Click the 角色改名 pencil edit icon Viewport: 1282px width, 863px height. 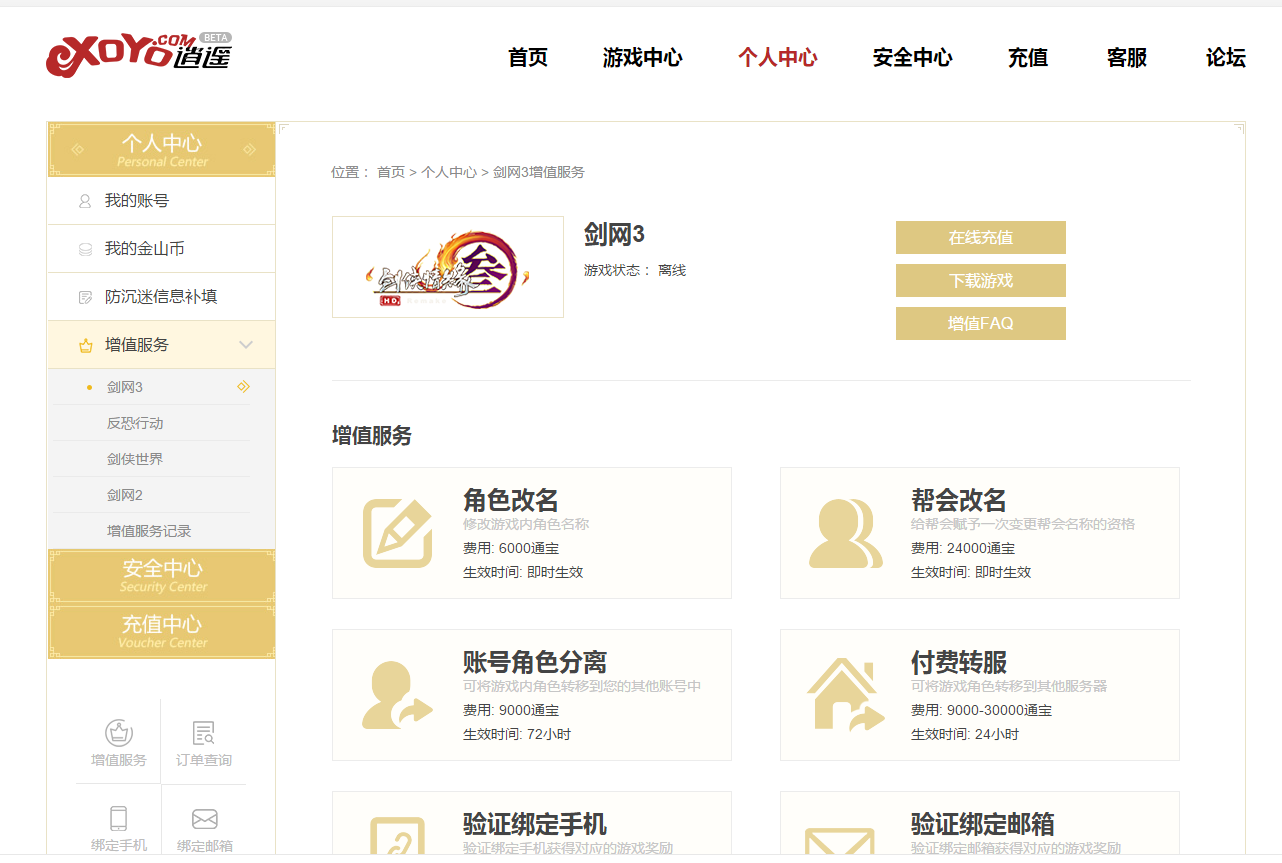397,533
